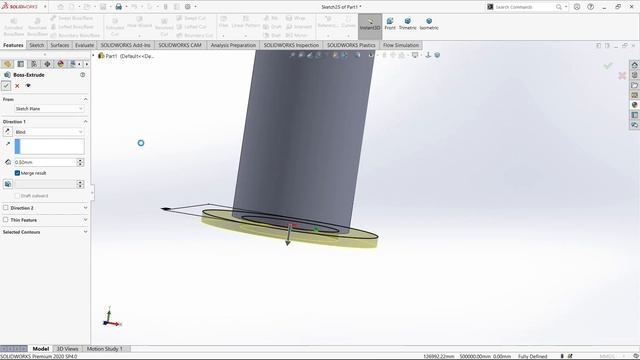This screenshot has width=640, height=360.
Task: Confirm the Boss-Extrude with the green checkmark
Action: point(6,86)
